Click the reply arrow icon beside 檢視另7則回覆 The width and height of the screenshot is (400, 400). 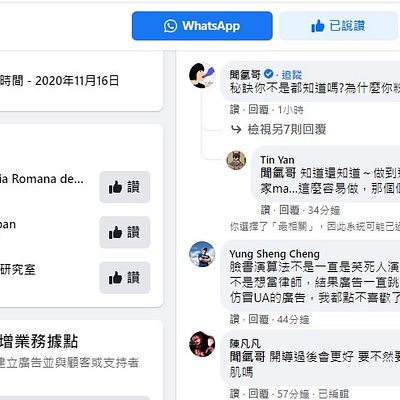click(x=236, y=129)
